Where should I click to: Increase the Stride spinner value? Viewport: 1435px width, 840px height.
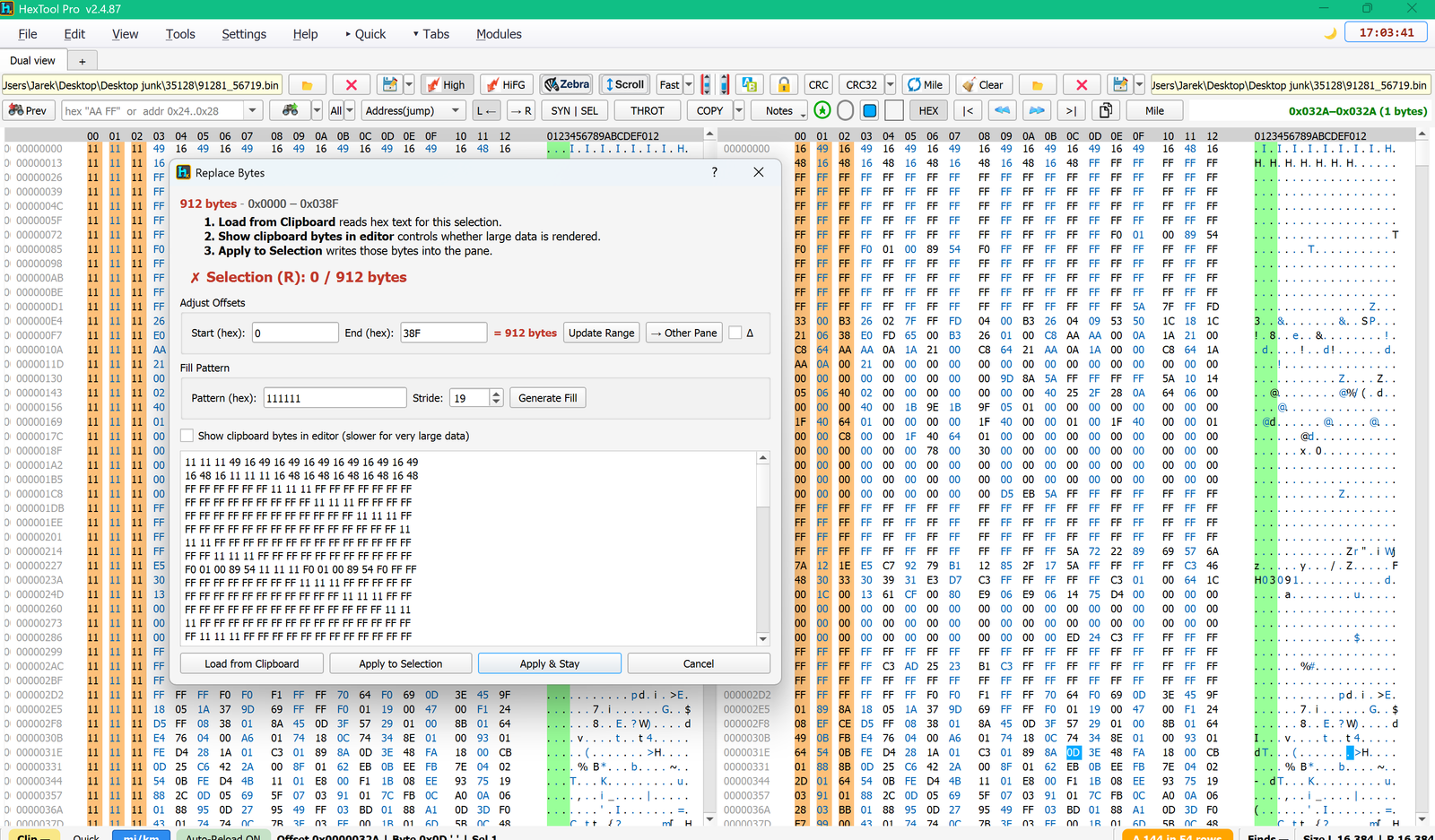tap(497, 394)
